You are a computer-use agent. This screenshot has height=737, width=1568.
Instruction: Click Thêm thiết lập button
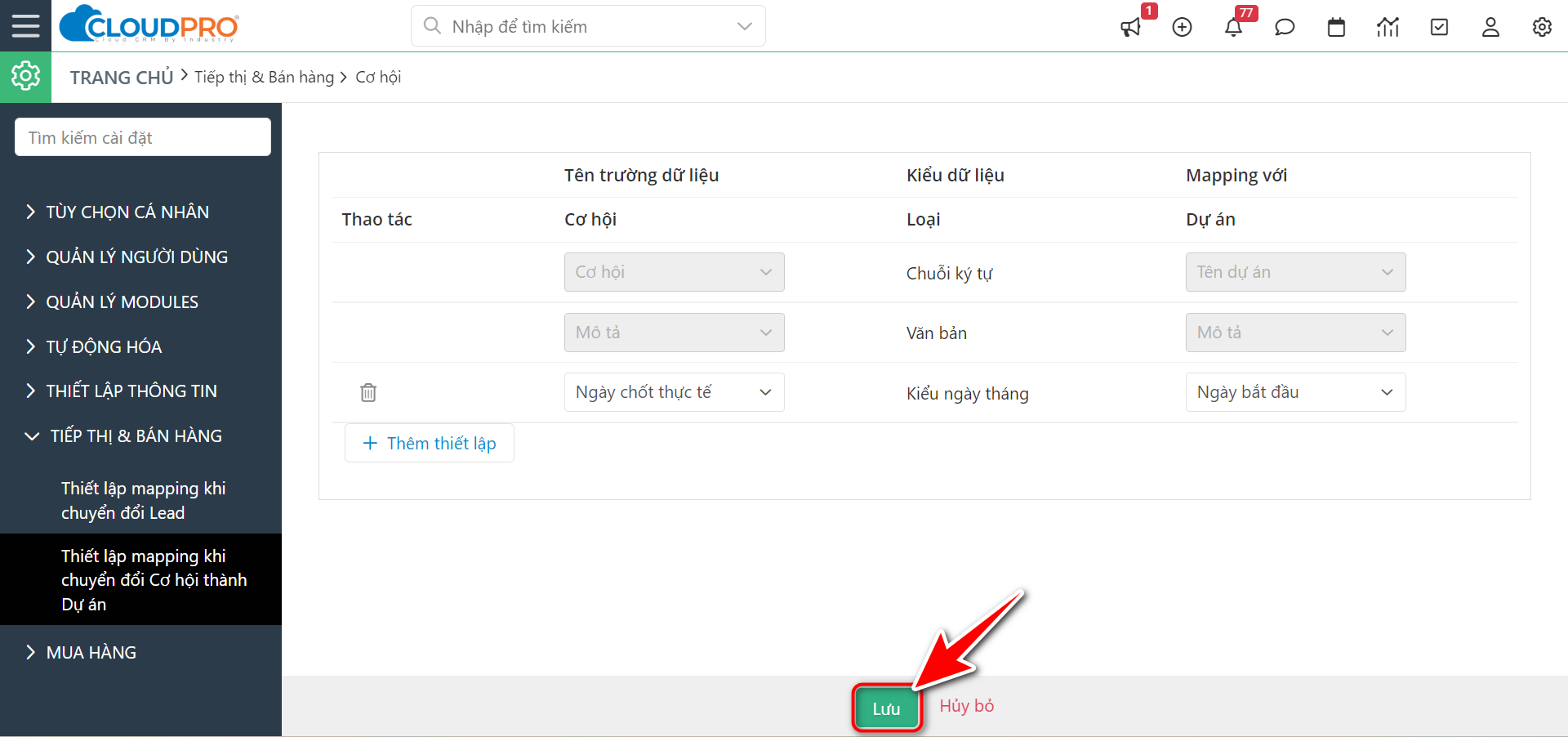[x=430, y=443]
